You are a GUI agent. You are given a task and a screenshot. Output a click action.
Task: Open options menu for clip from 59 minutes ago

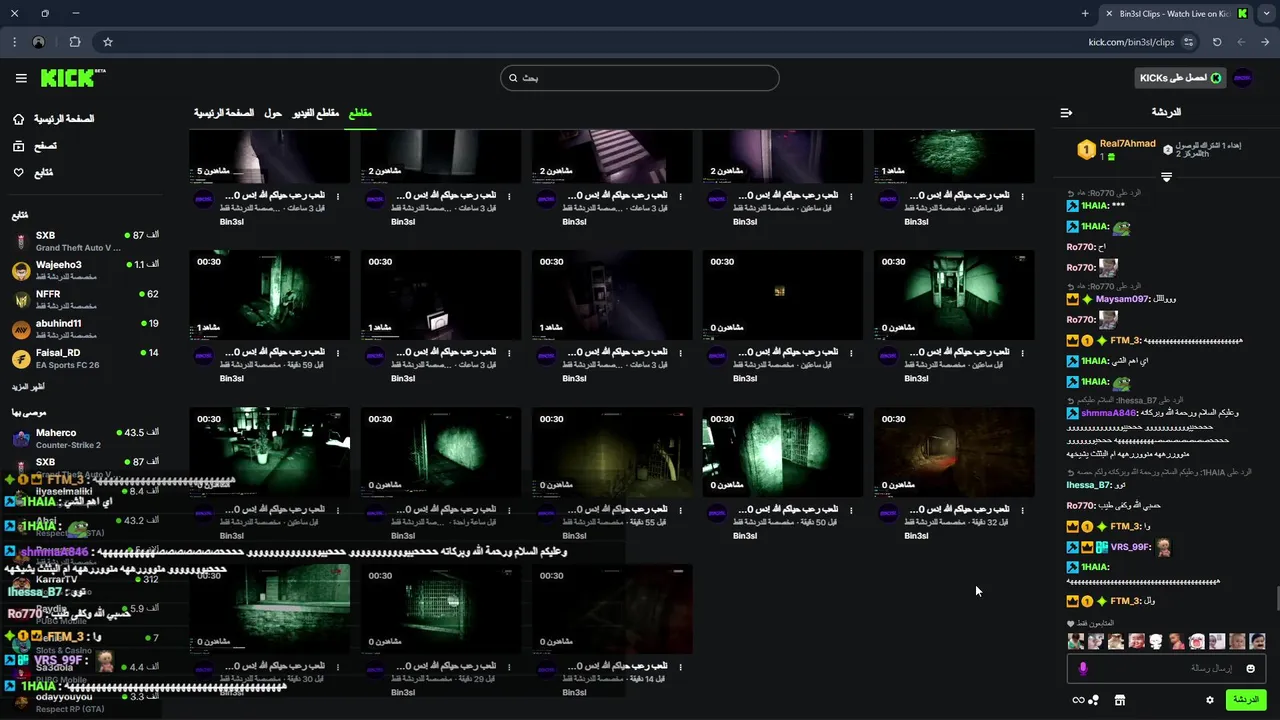point(338,353)
